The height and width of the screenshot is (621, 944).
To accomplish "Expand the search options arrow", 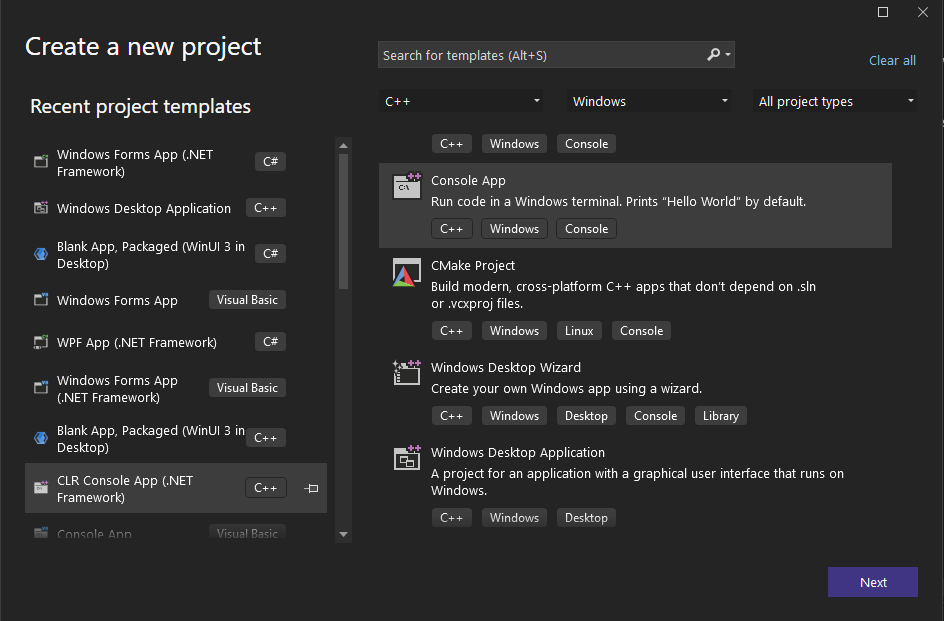I will click(x=728, y=55).
